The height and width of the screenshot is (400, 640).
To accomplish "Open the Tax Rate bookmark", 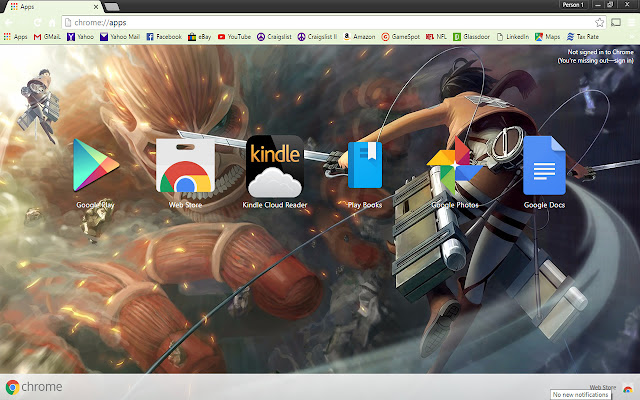I will click(583, 37).
